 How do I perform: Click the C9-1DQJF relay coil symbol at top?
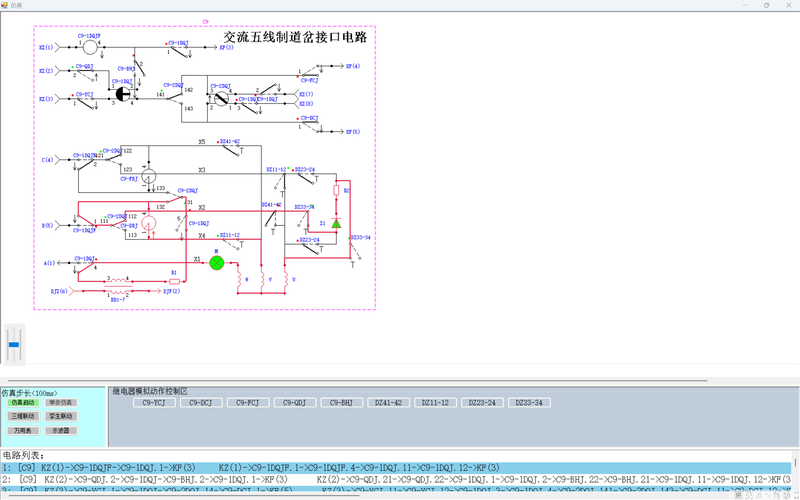(x=90, y=47)
